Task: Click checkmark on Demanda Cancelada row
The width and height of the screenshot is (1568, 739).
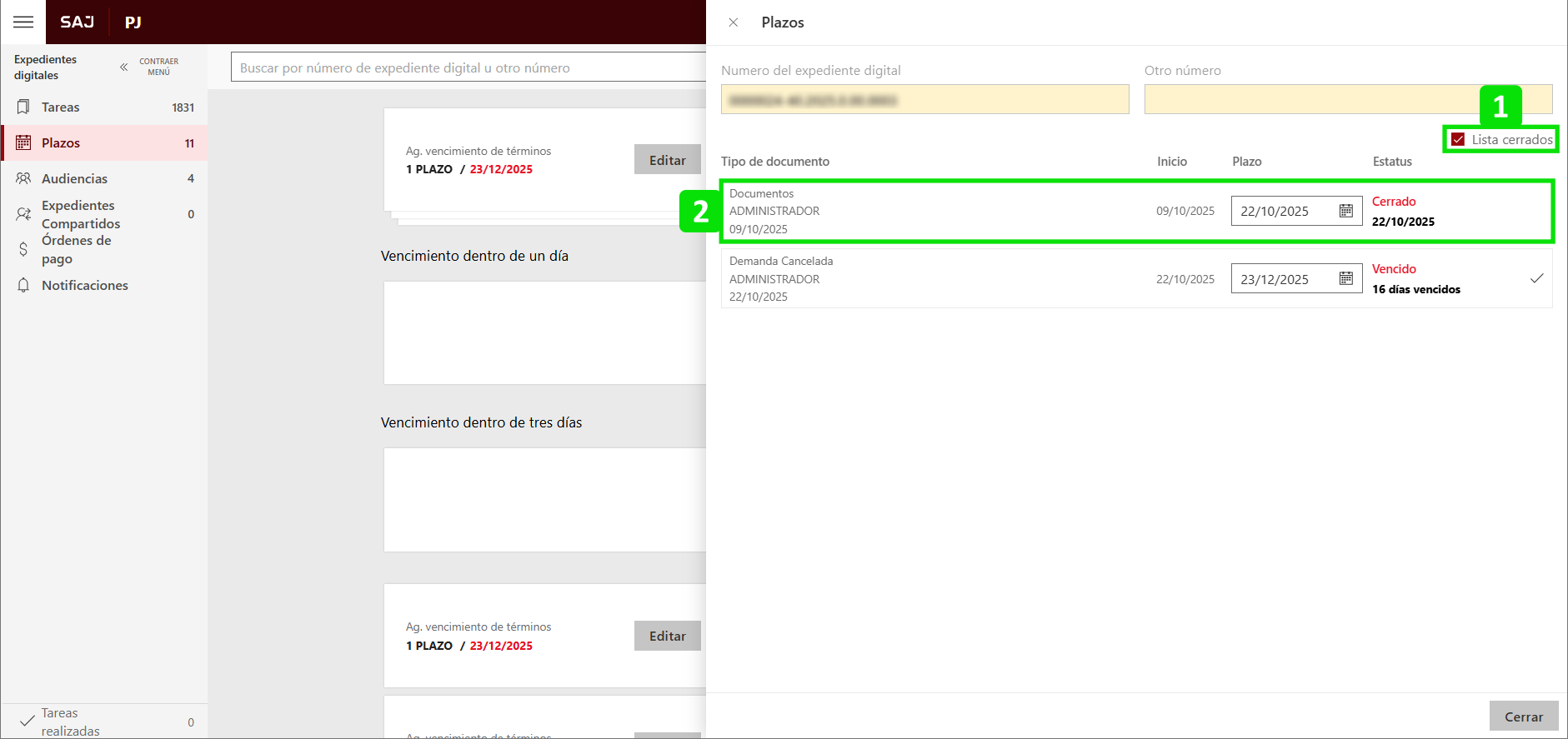Action: point(1536,278)
